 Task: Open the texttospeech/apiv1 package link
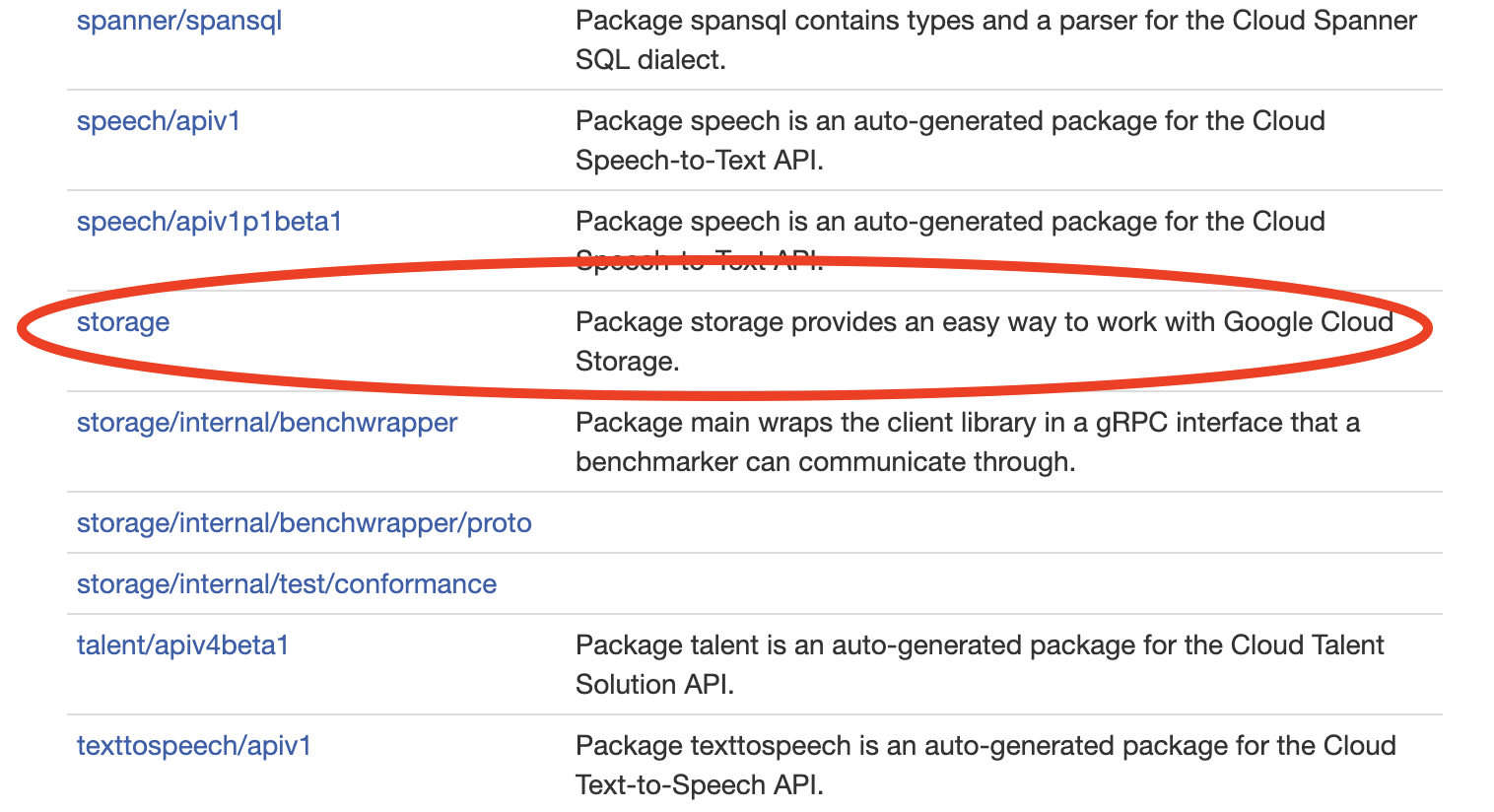click(193, 746)
